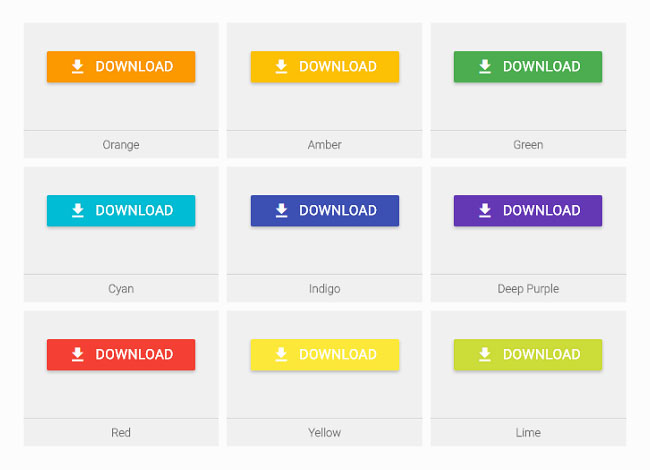
Task: Click the download arrow icon on red button
Action: [78, 355]
